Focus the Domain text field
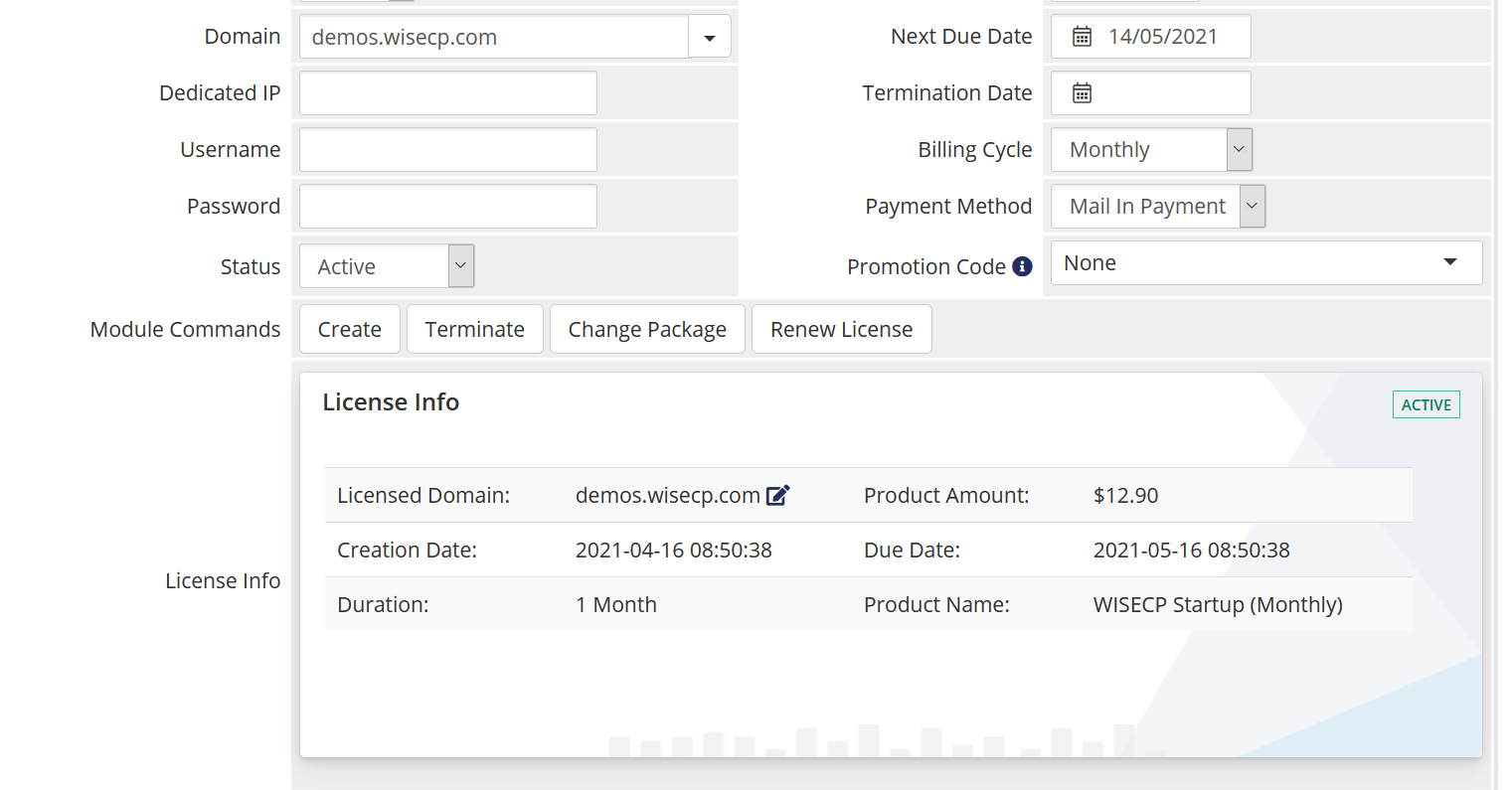The width and height of the screenshot is (1512, 790). [494, 37]
